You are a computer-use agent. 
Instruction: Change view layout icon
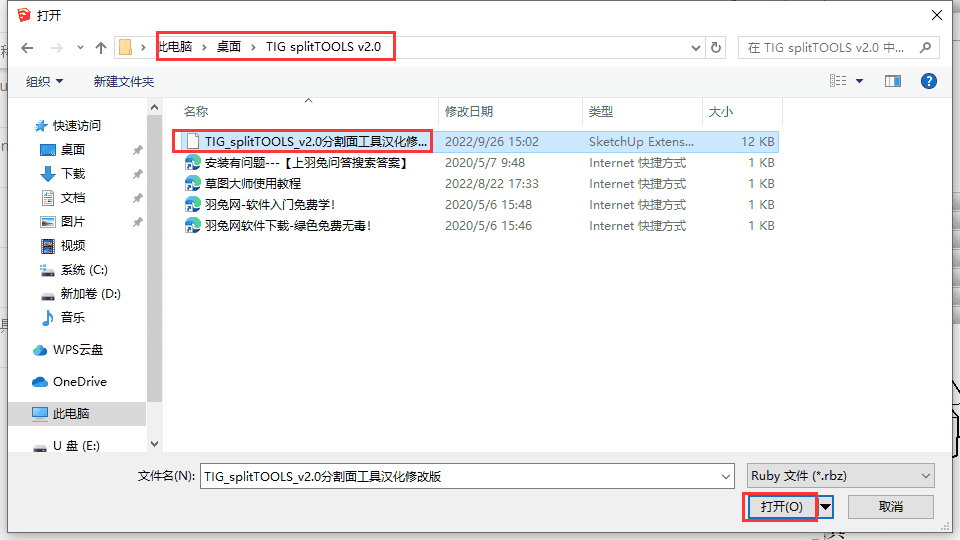(838, 81)
